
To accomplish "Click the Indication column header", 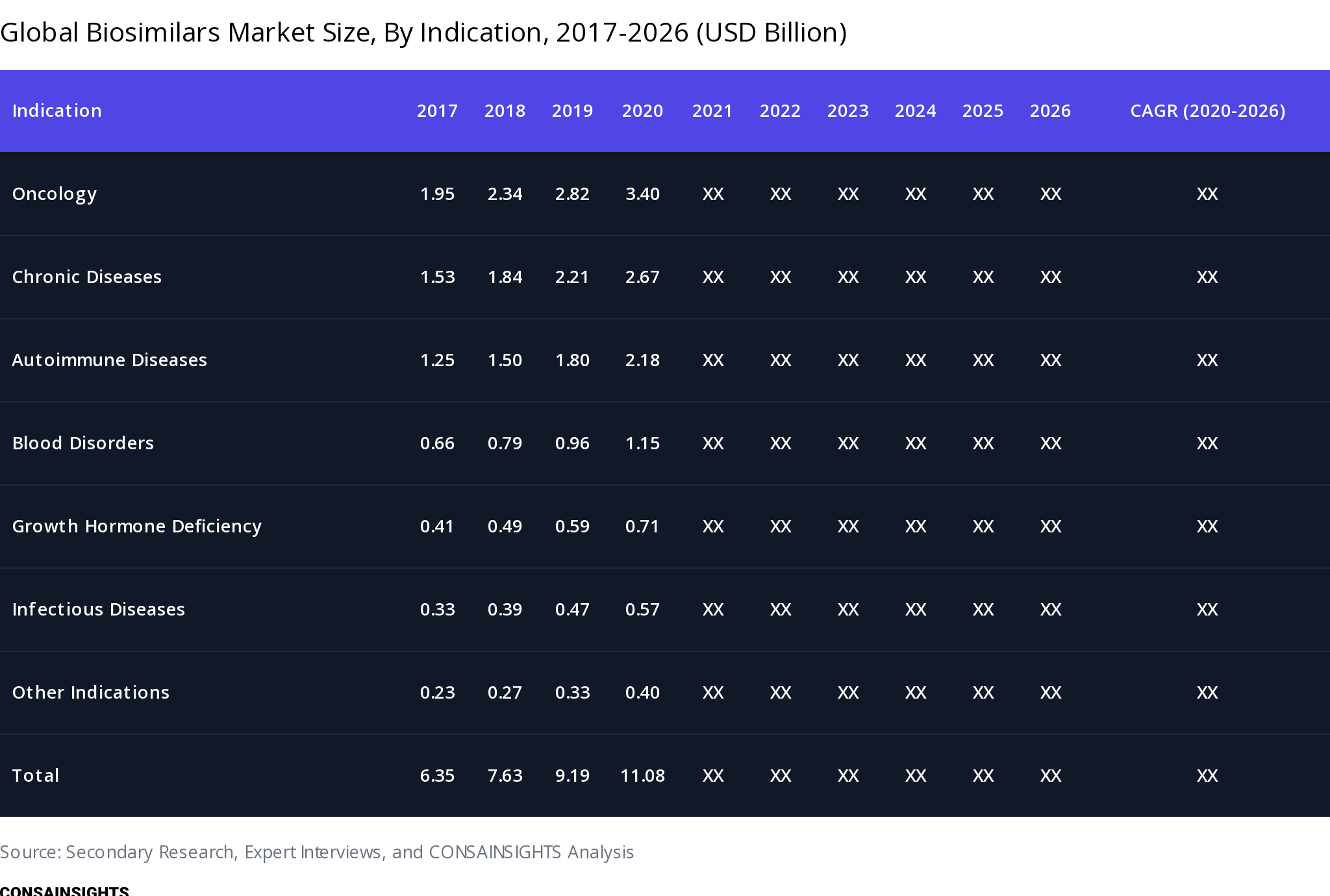I will tap(57, 111).
